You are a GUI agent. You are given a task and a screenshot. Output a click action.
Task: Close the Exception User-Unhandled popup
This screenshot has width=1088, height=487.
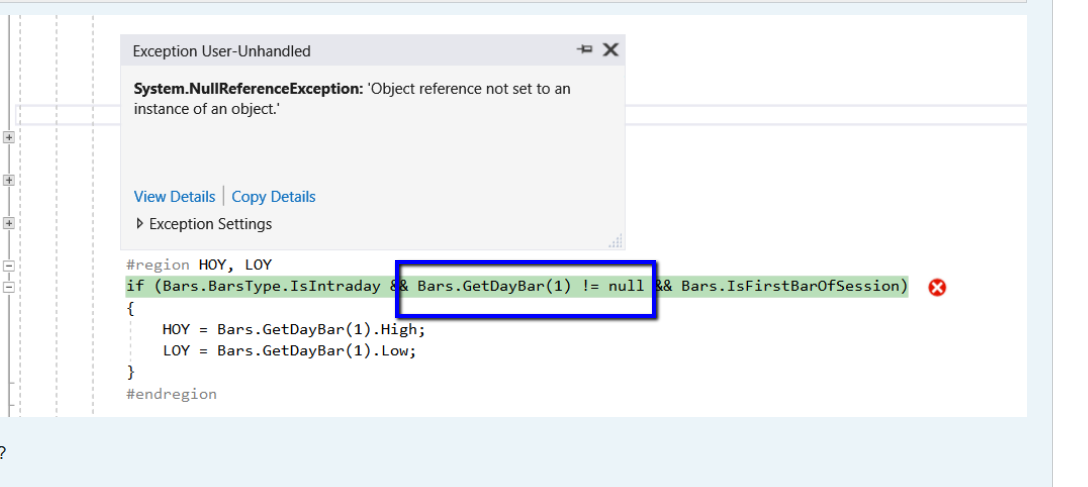coord(611,49)
